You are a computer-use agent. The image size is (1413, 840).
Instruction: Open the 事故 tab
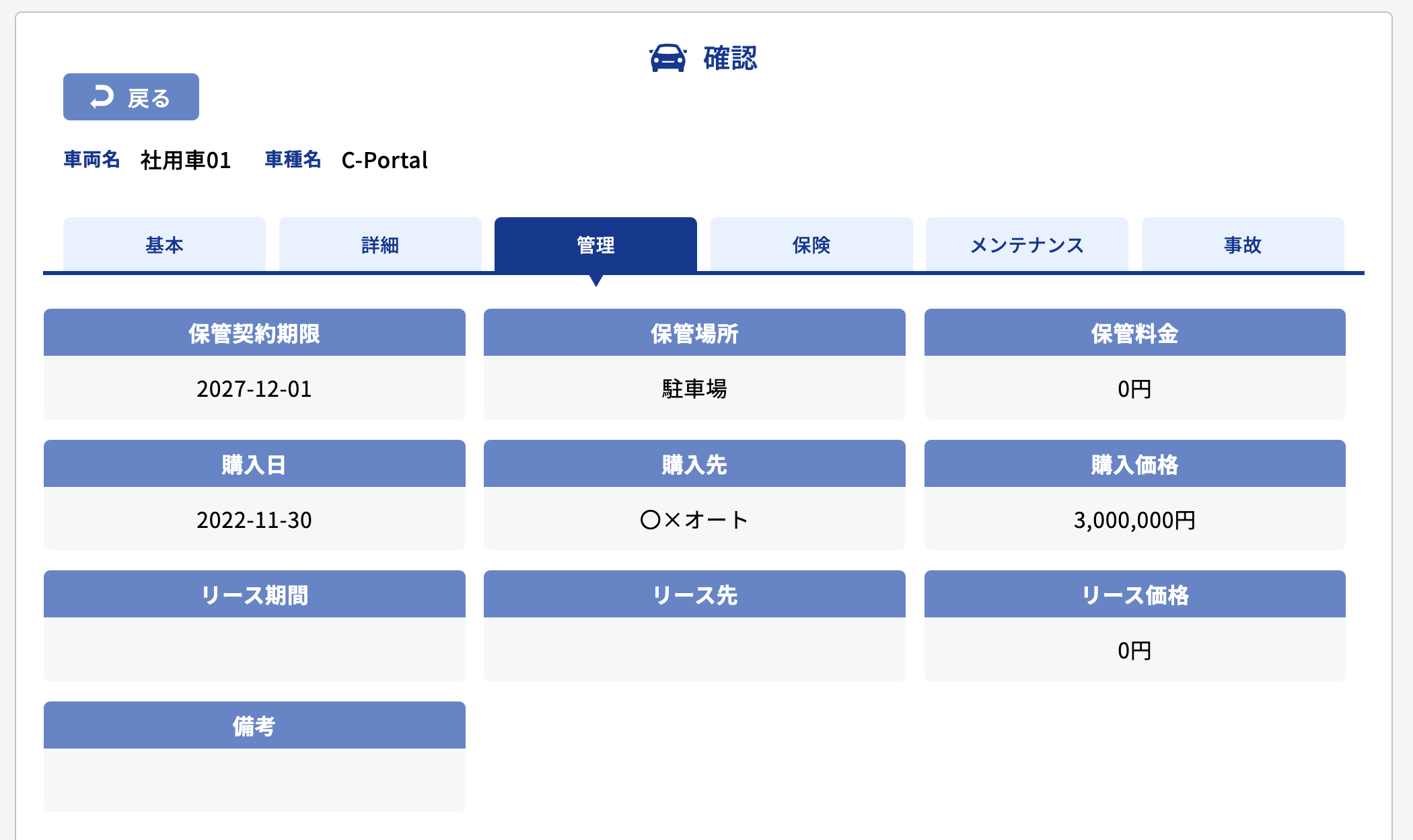point(1243,245)
